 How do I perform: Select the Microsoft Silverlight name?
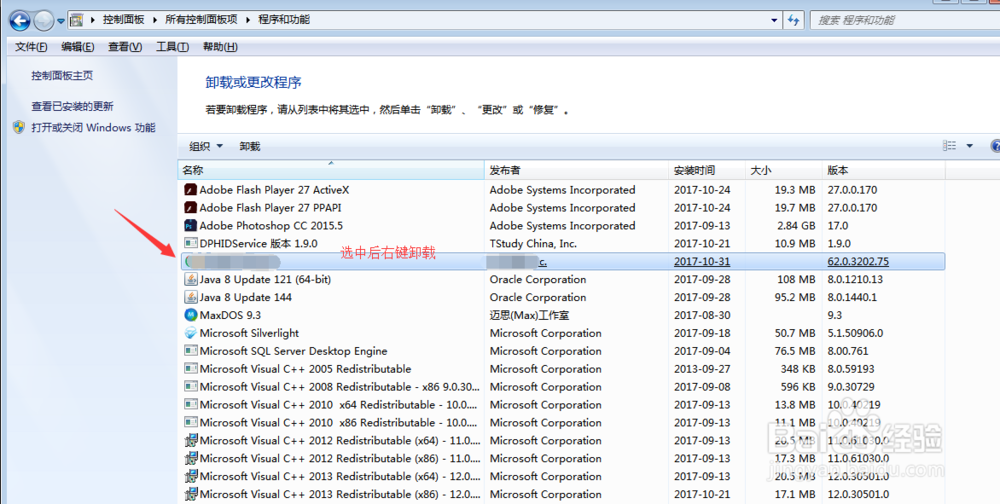[249, 333]
